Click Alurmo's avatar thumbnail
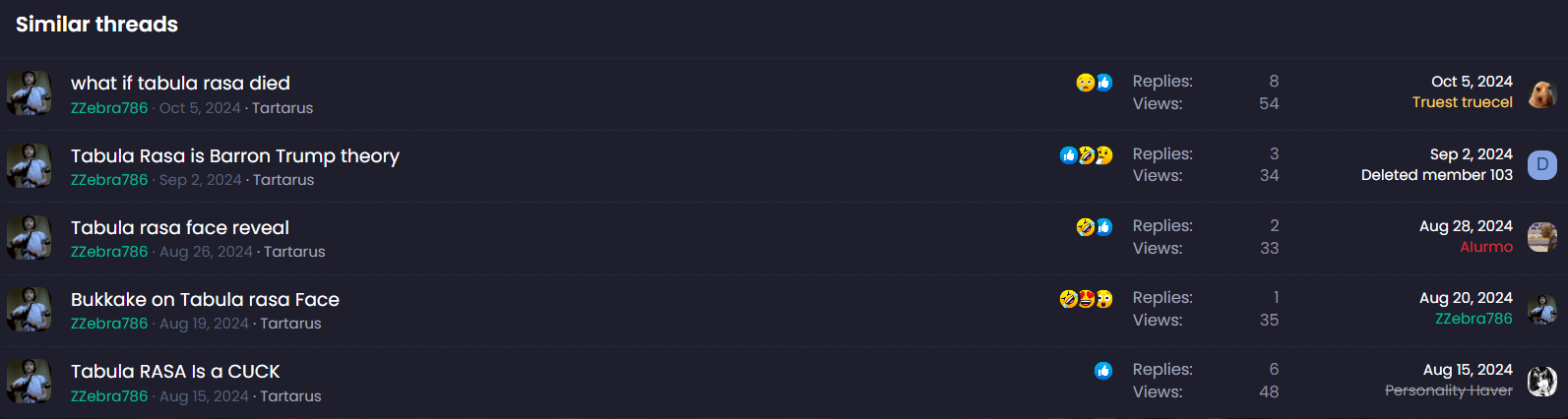The width and height of the screenshot is (1568, 419). [1541, 237]
